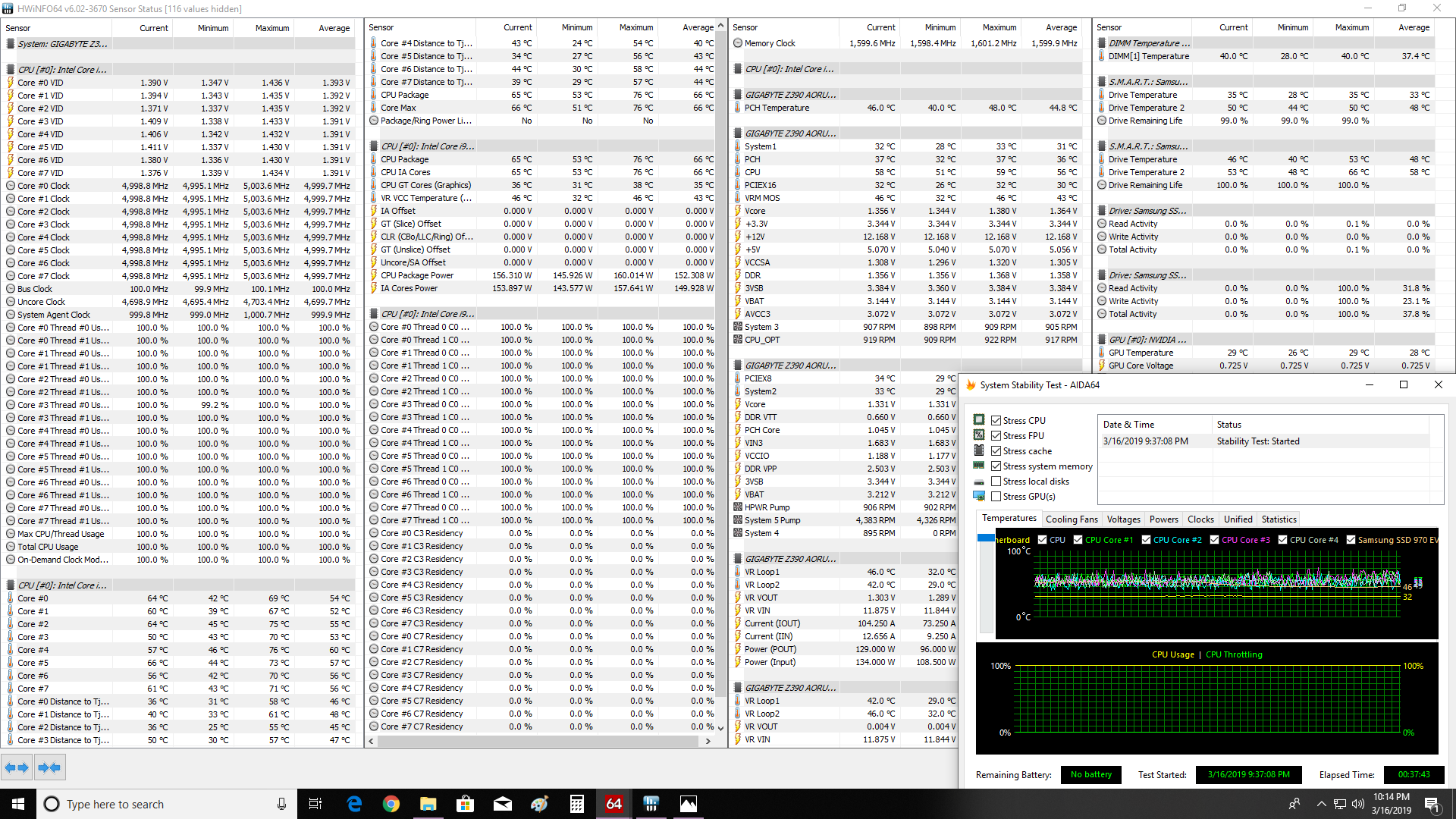Click the scroll-down arrow of the second sensor panel
Image resolution: width=1456 pixels, height=819 pixels.
pos(720,728)
